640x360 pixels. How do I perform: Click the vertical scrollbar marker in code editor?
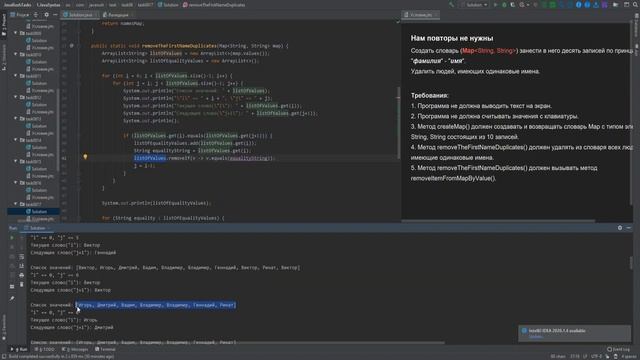(398, 122)
